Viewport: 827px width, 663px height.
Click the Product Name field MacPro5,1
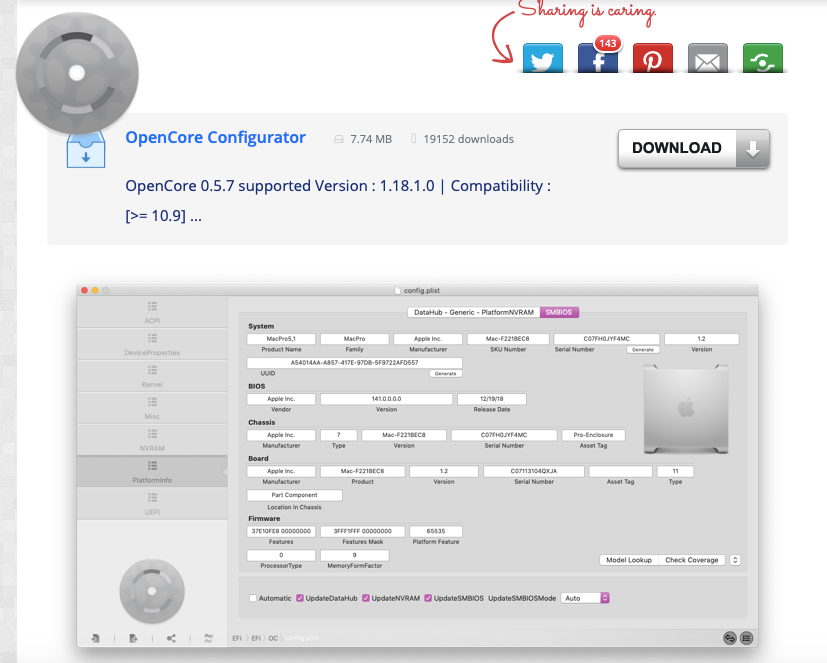281,339
